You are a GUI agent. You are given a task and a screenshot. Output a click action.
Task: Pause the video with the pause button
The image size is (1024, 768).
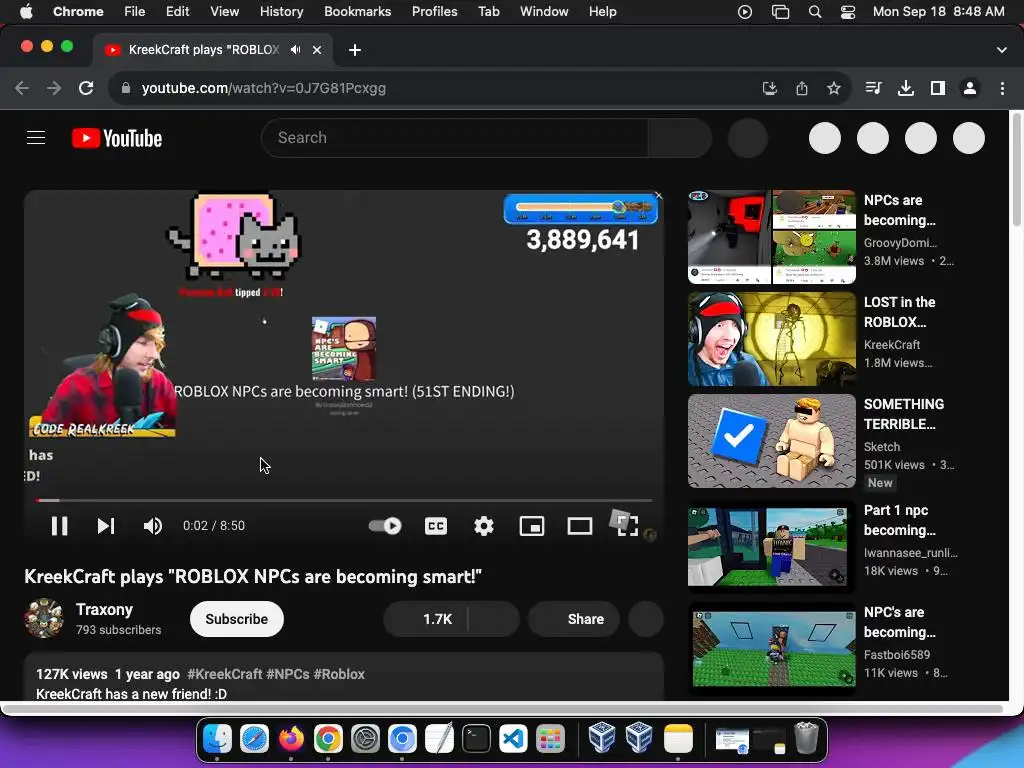coord(59,526)
